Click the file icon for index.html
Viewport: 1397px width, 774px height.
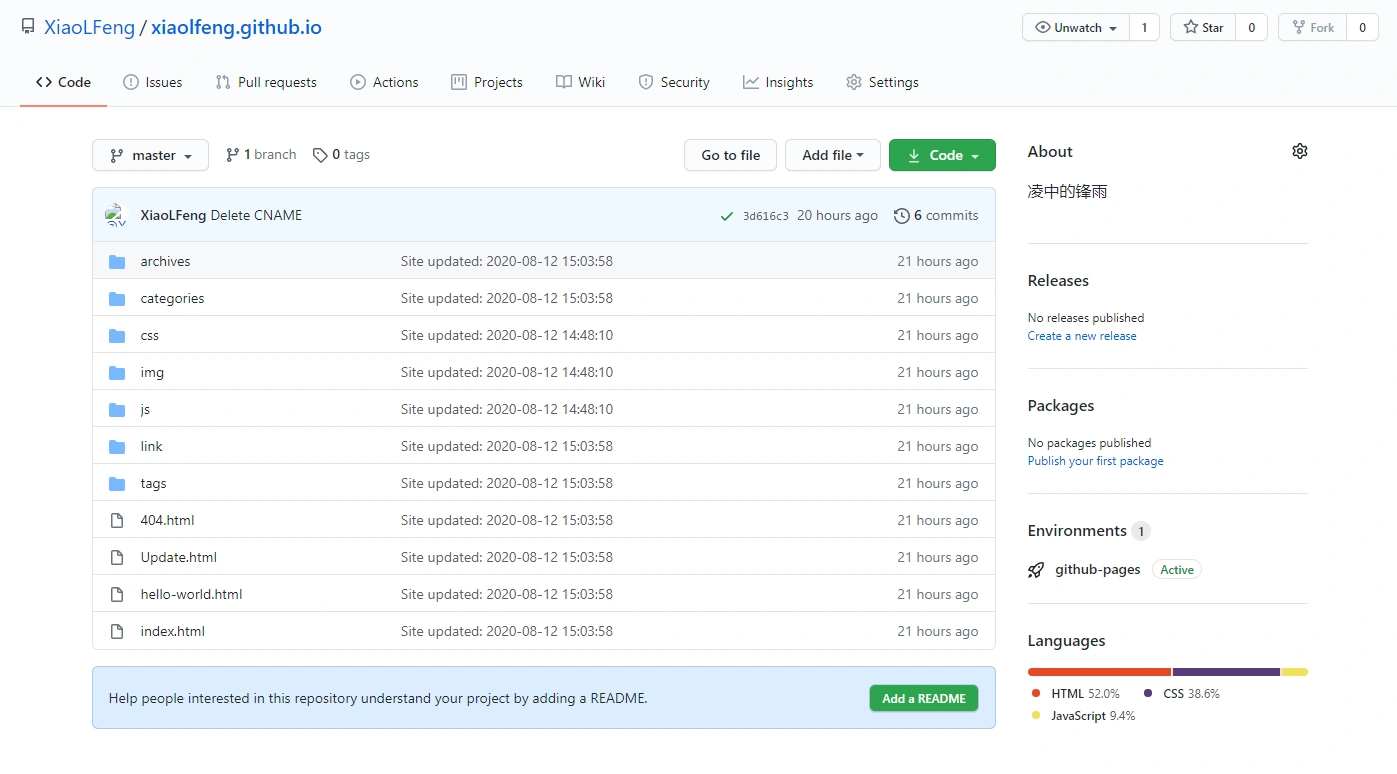(117, 631)
